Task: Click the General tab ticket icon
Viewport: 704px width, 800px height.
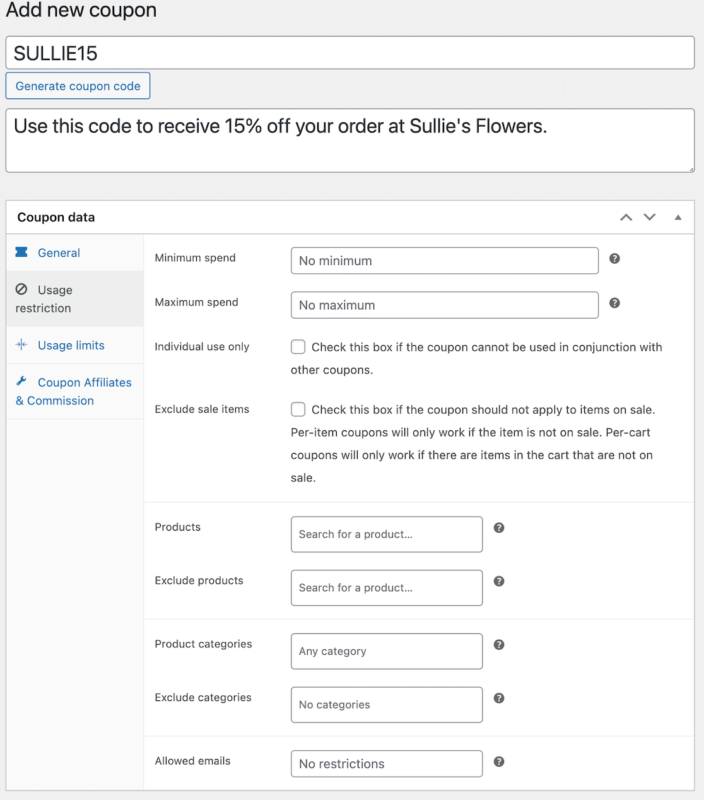Action: coord(21,252)
